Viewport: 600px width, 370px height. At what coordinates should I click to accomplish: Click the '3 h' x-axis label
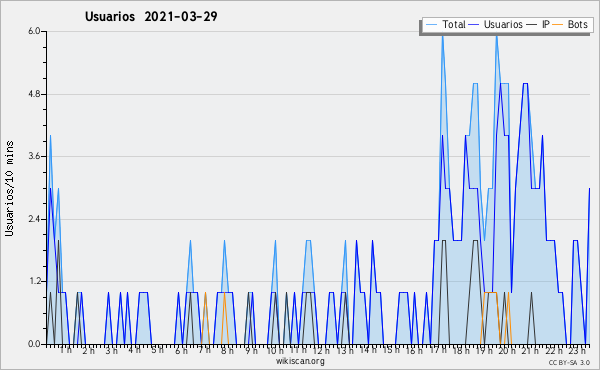[112, 350]
